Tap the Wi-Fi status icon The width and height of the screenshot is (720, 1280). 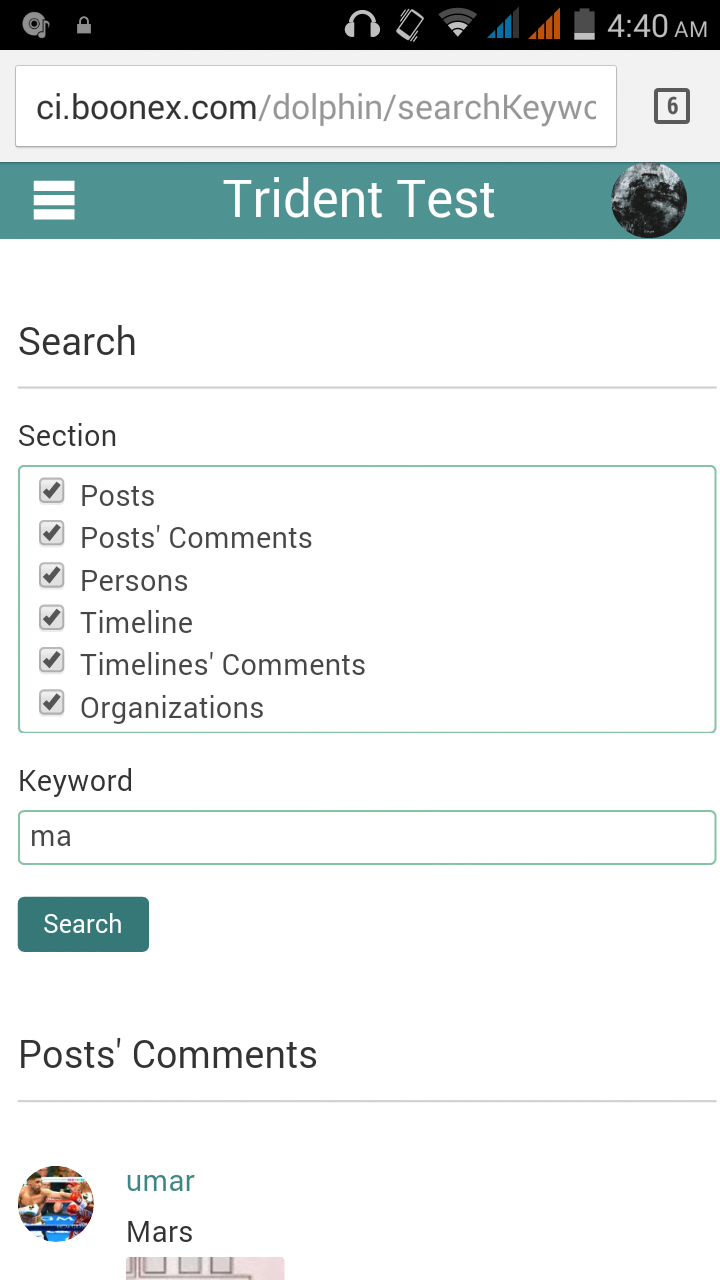point(457,25)
